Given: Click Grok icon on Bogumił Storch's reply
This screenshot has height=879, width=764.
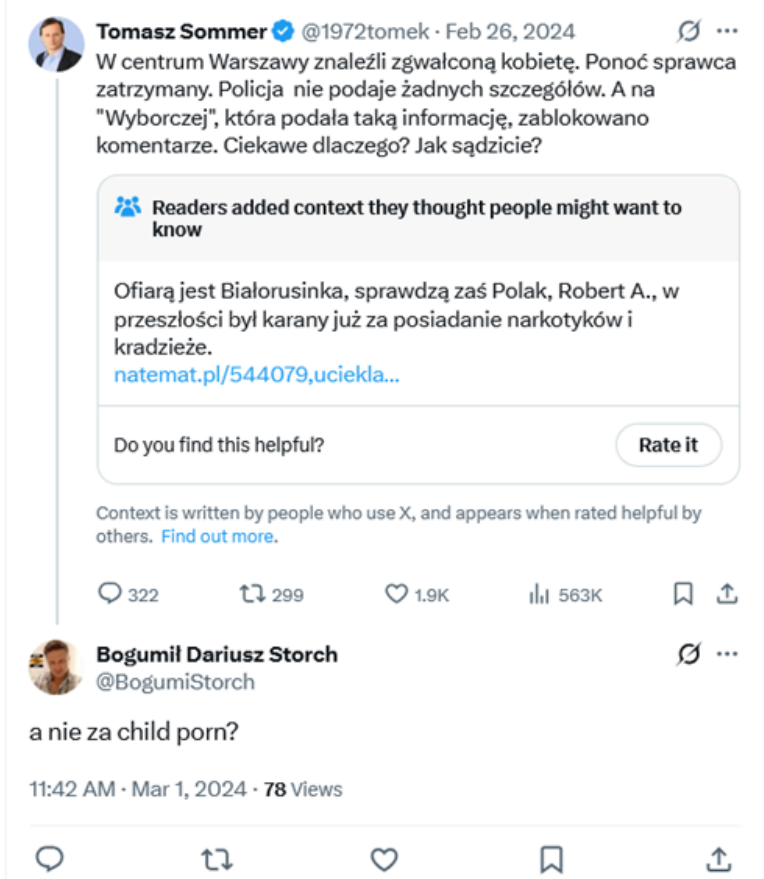Looking at the screenshot, I should pyautogui.click(x=689, y=654).
